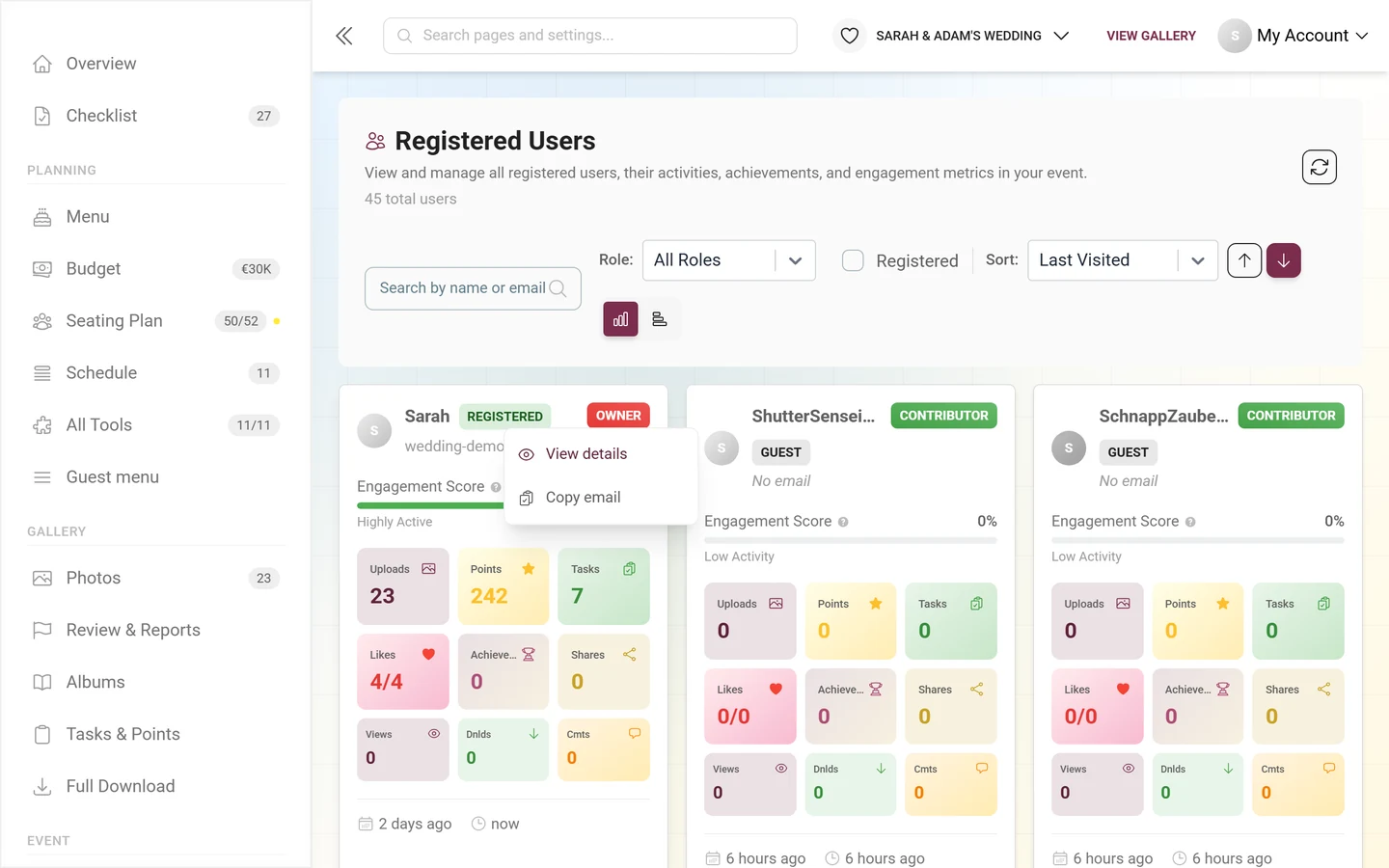The width and height of the screenshot is (1389, 868).
Task: Collapse the sidebar with double-chevron icon
Action: click(x=344, y=36)
